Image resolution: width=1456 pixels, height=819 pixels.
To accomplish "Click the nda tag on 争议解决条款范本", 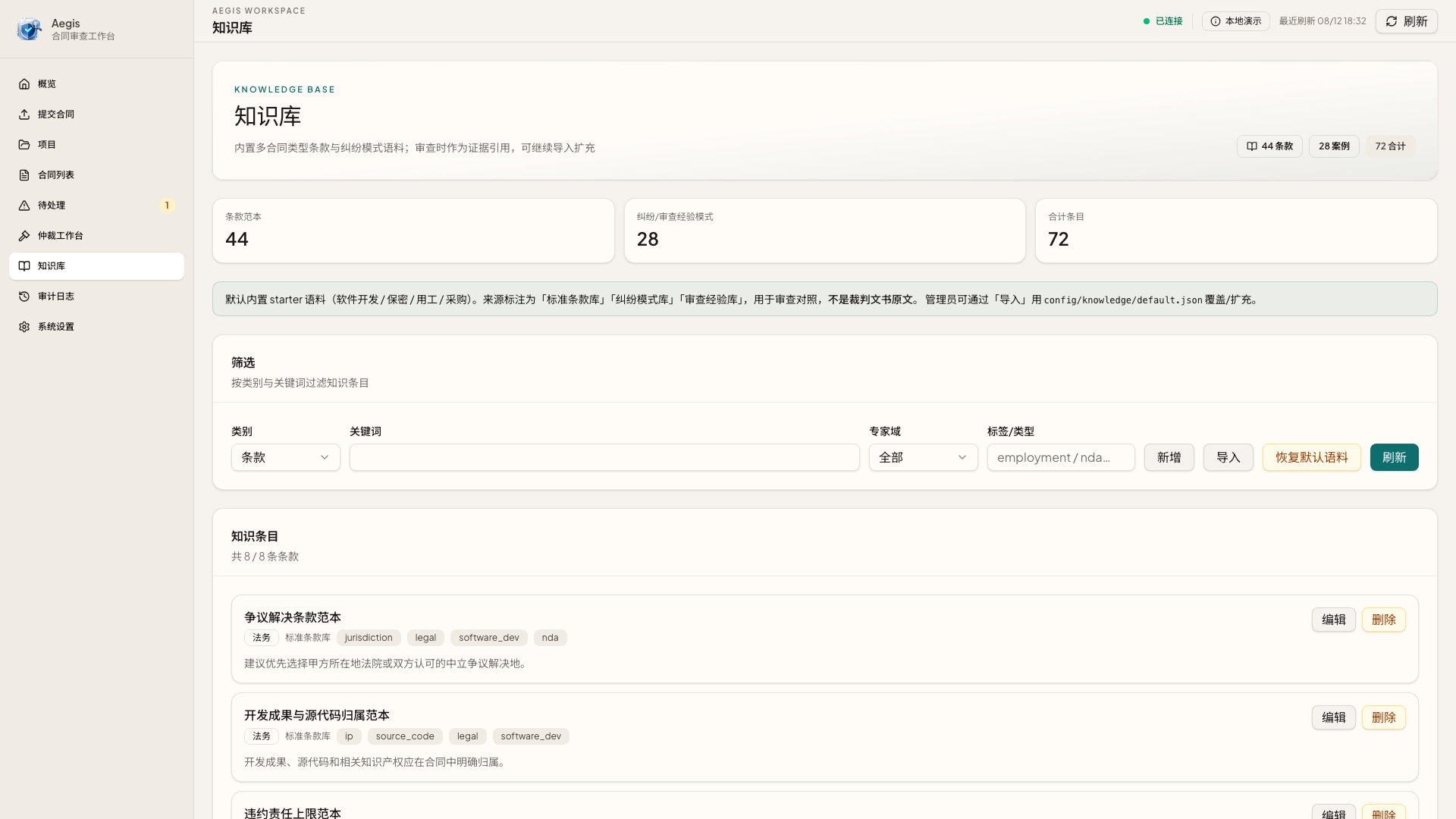I will pos(551,638).
